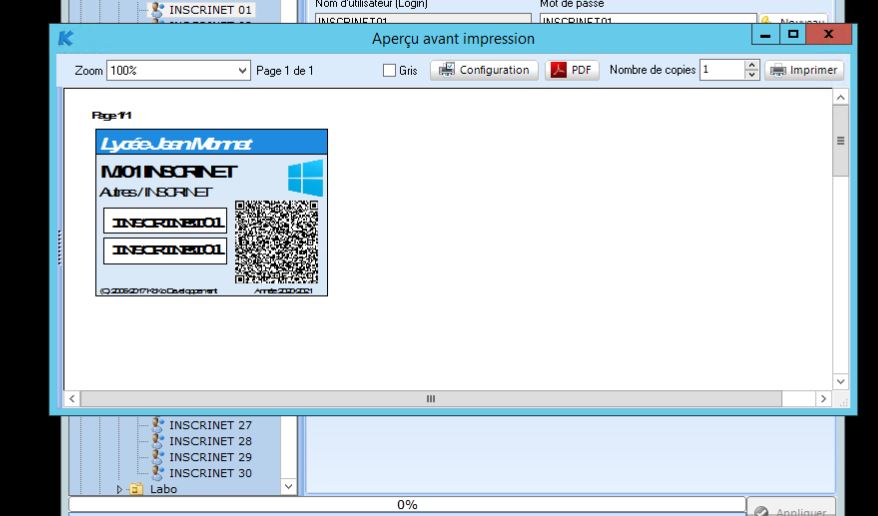Viewport: 878px width, 516px height.
Task: Select INSCRINET 30 in the background tree
Action: coord(210,473)
